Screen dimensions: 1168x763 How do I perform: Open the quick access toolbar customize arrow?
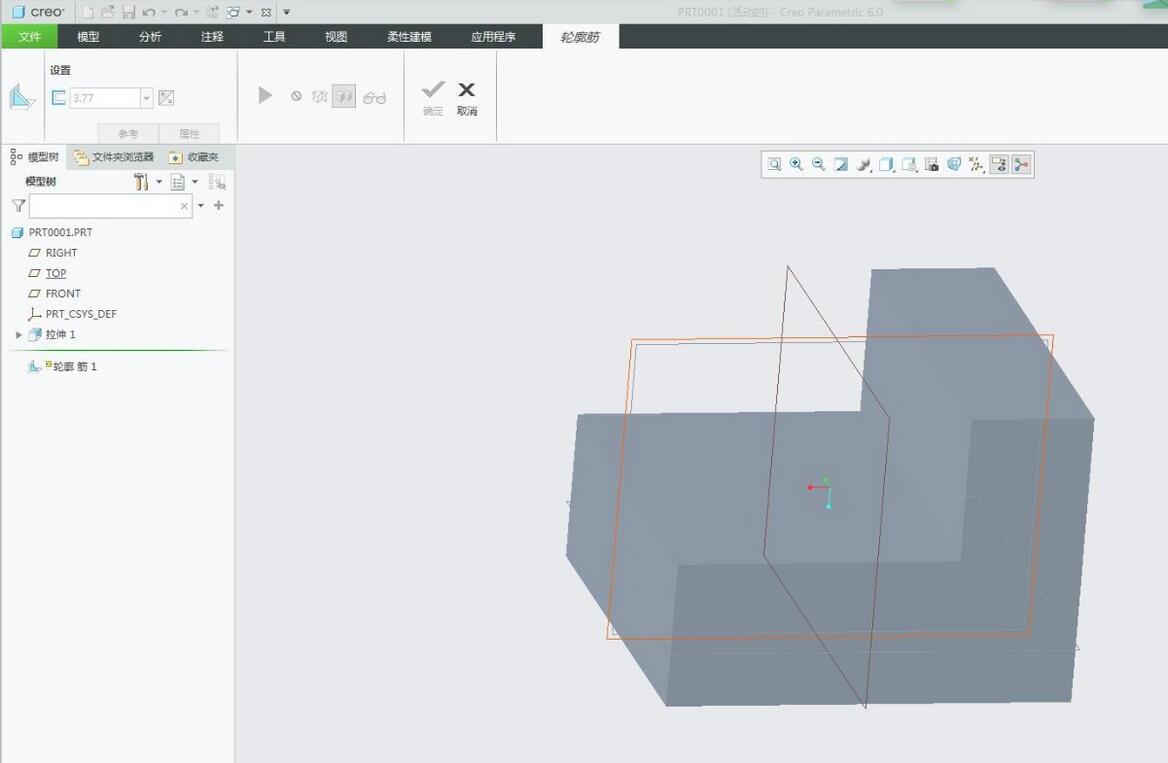[x=287, y=13]
